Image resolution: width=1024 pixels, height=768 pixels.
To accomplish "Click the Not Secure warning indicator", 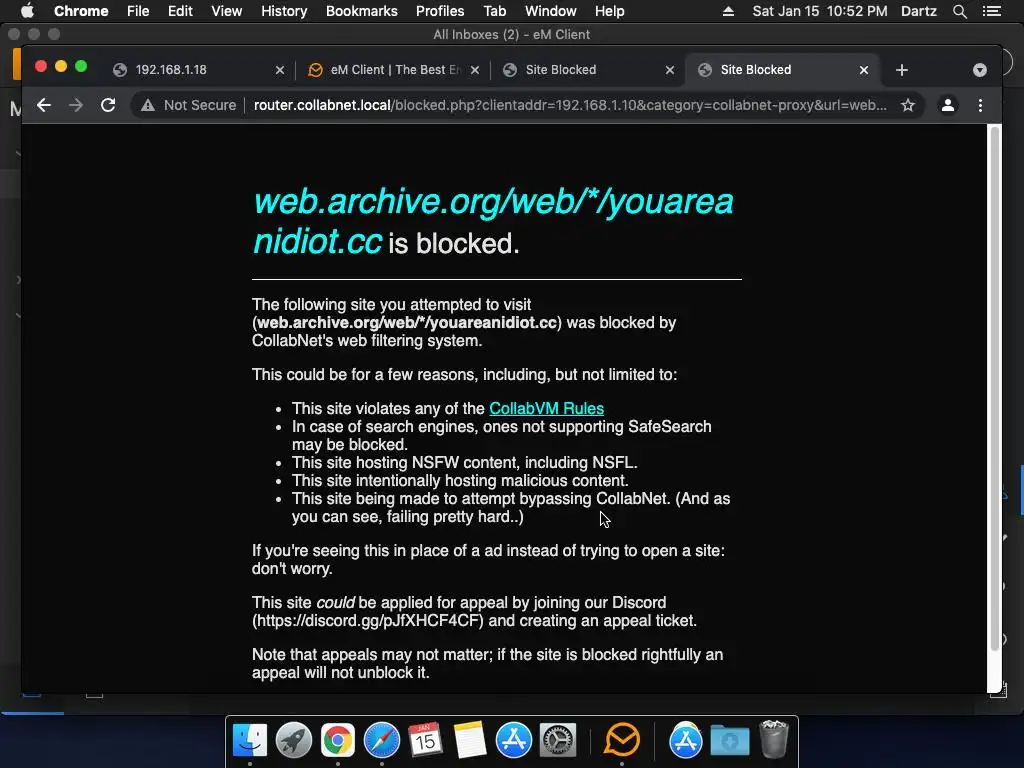I will click(x=189, y=105).
